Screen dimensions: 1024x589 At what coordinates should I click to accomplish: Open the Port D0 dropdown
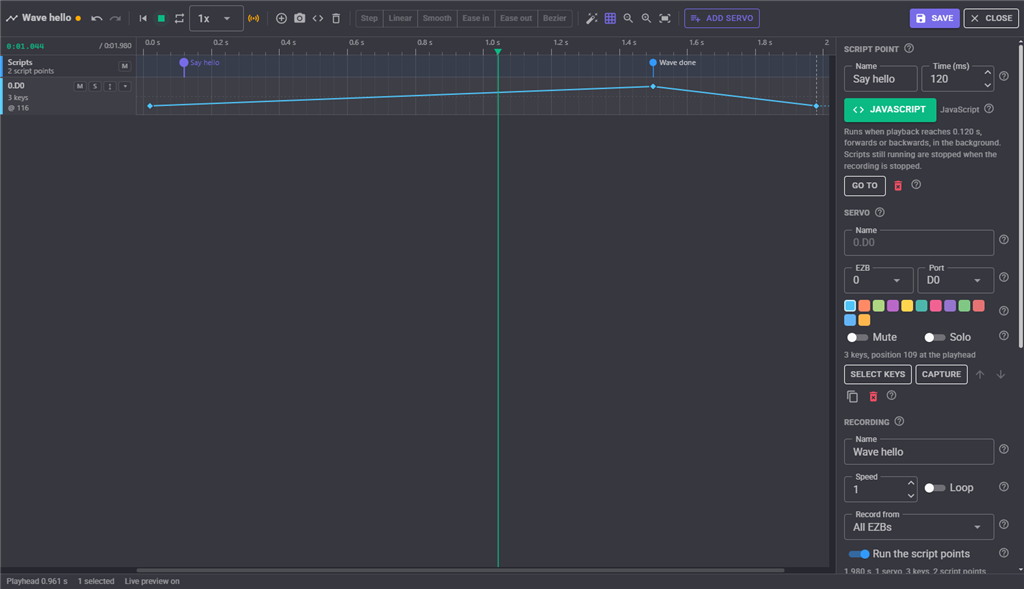[x=955, y=280]
